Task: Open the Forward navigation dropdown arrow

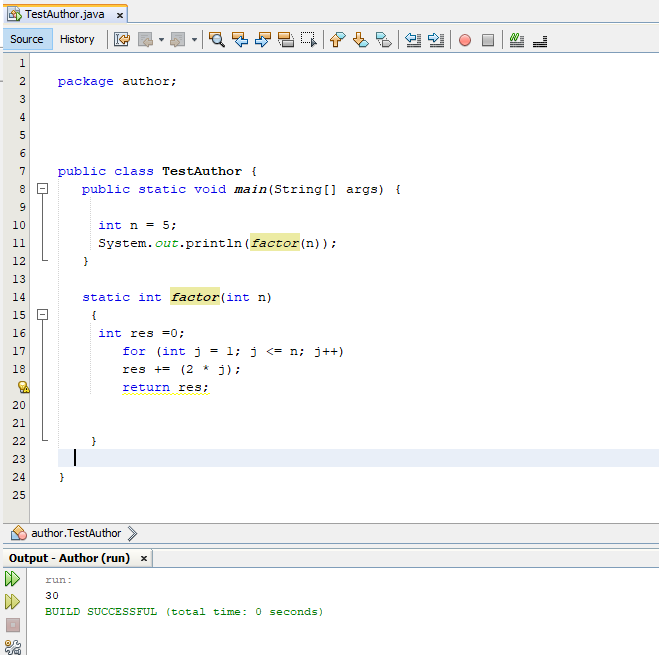Action: point(194,40)
